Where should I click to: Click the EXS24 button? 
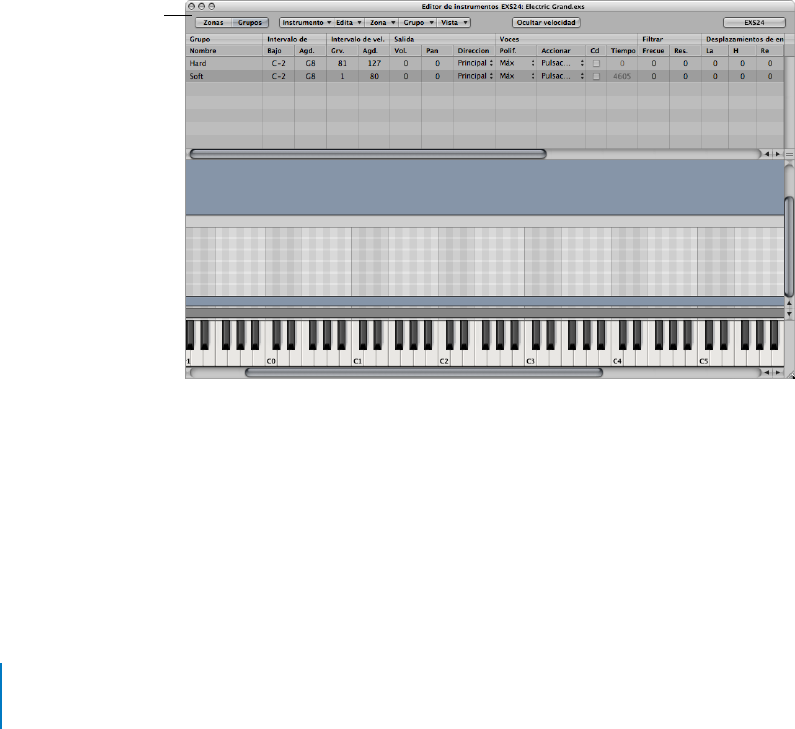tap(754, 23)
